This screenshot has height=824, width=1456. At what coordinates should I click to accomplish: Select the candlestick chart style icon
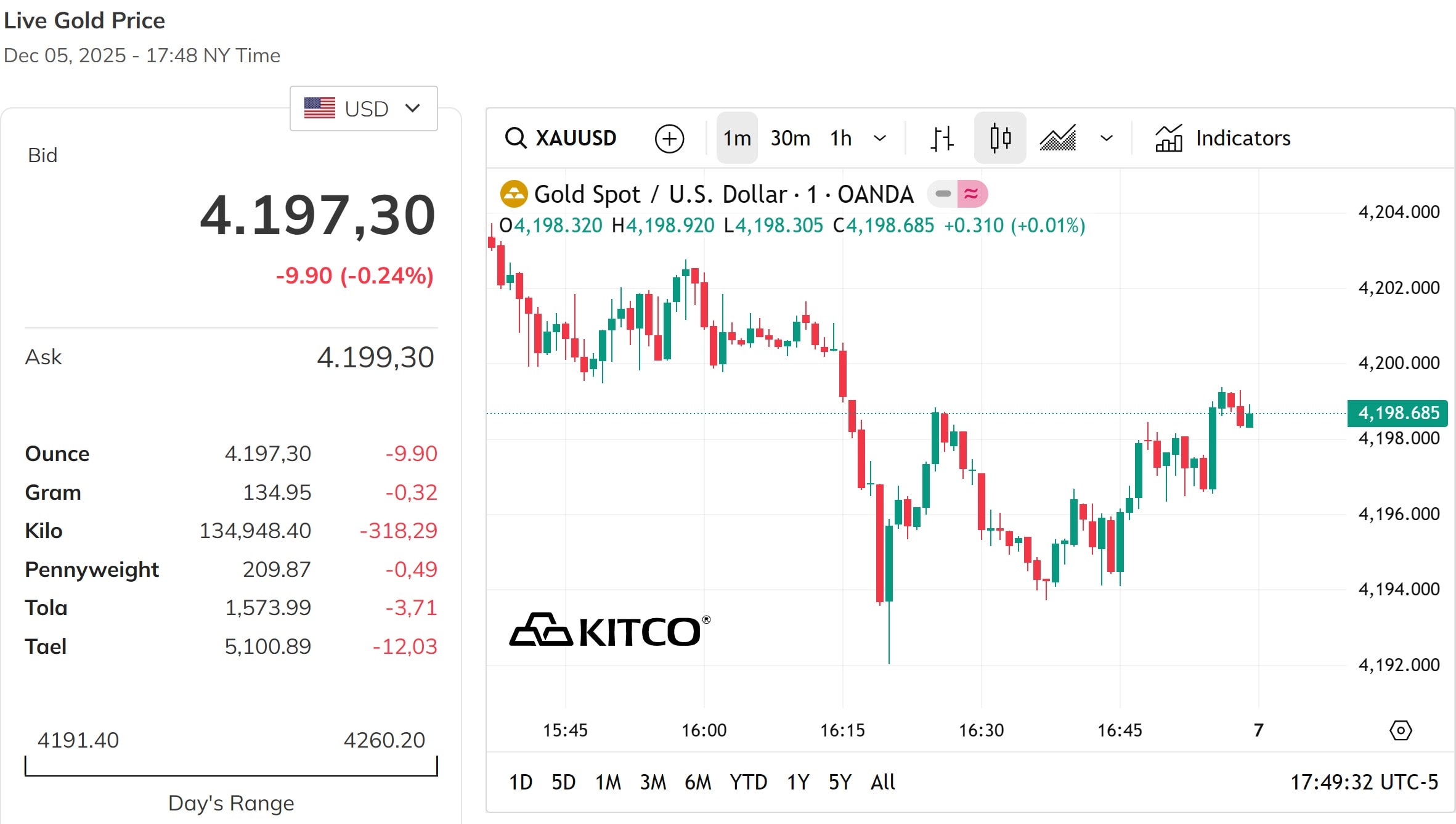tap(999, 137)
